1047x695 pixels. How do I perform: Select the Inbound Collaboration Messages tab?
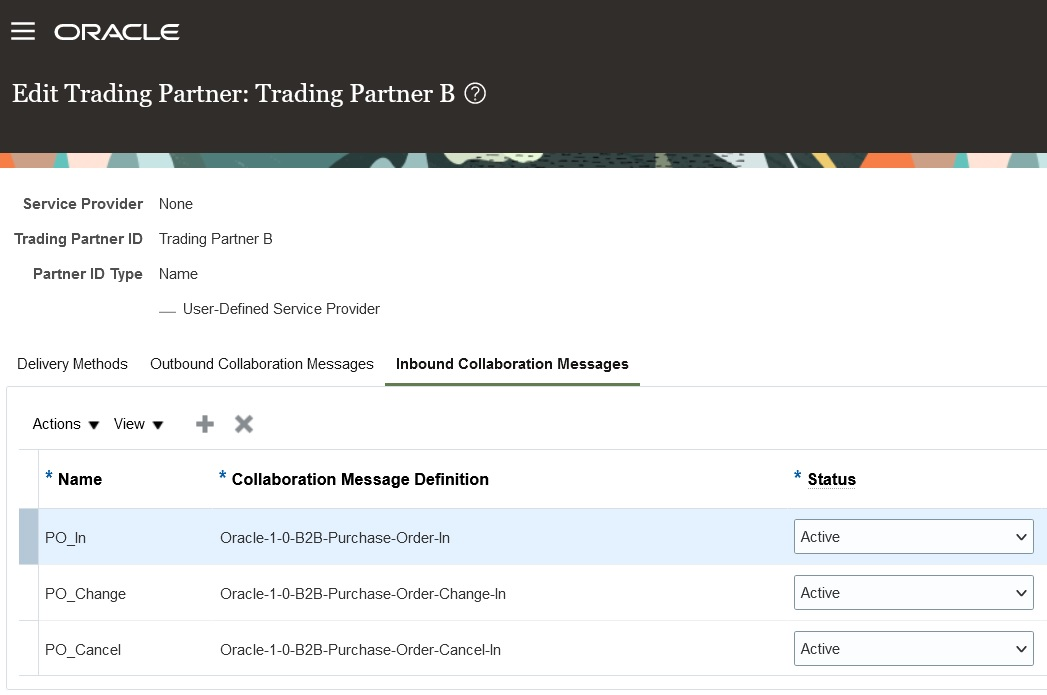511,364
